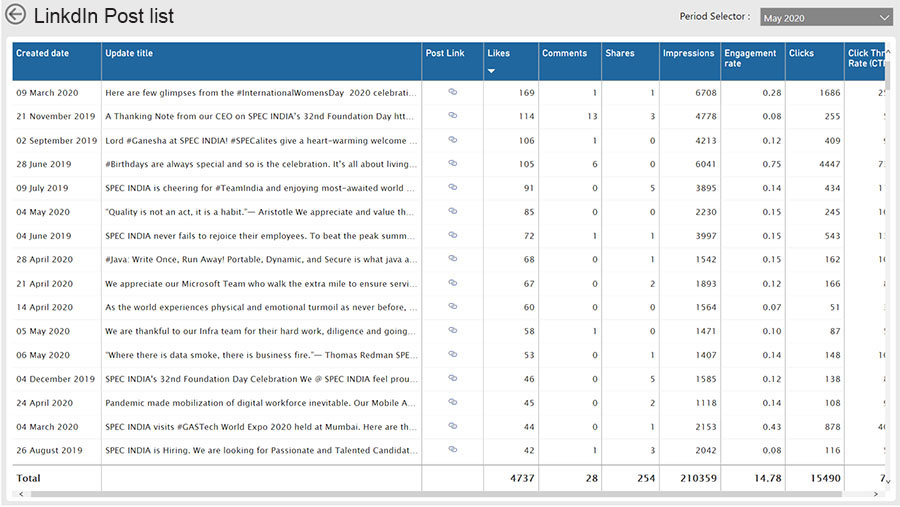The image size is (900, 507).
Task: Select the '09 July 2019' date cell
Action: coord(42,188)
